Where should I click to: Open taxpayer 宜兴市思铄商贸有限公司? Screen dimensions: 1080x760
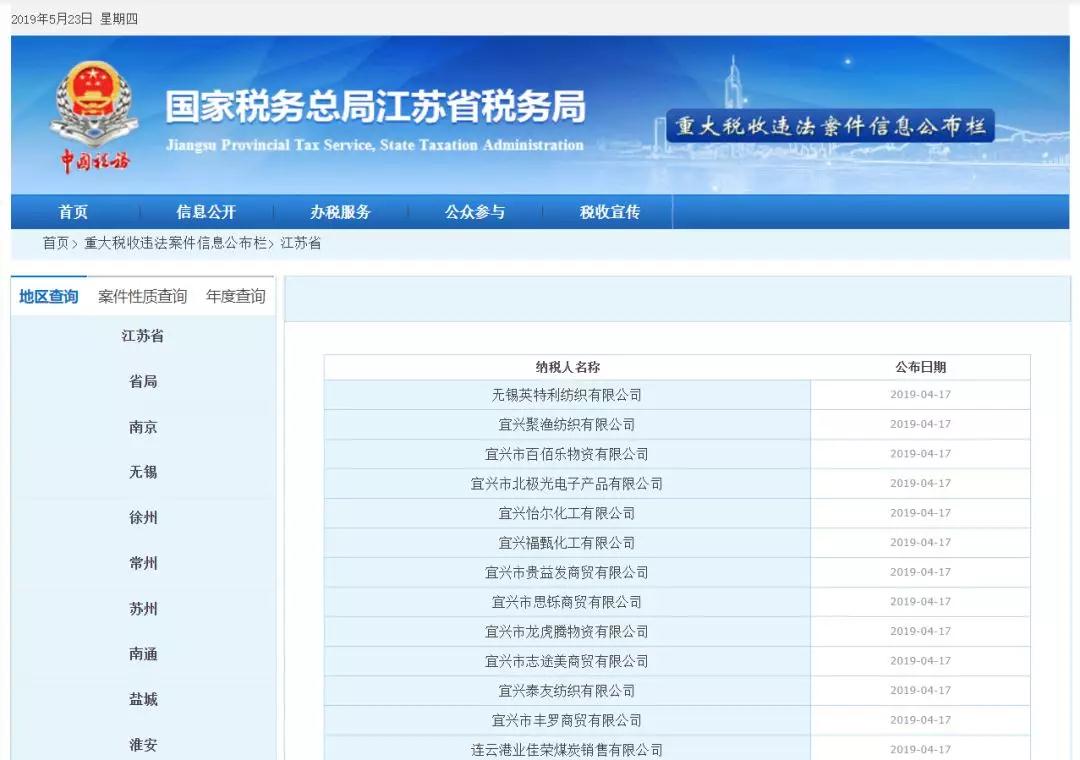click(x=567, y=602)
